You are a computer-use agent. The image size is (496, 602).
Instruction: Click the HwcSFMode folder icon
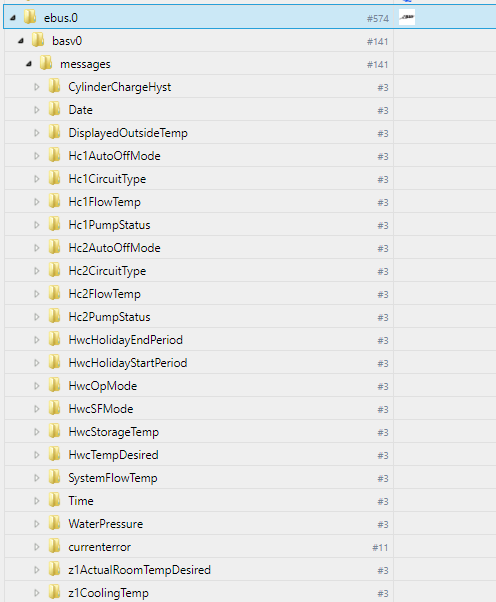tap(55, 408)
